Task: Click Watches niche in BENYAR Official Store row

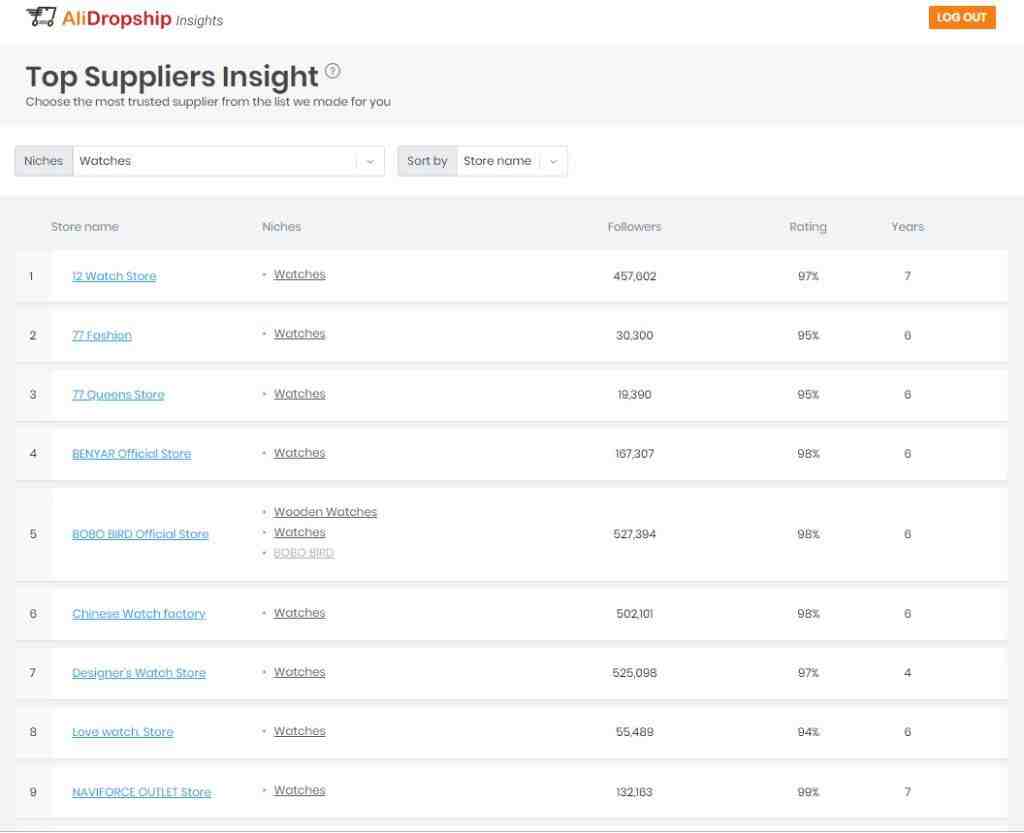Action: (x=300, y=453)
